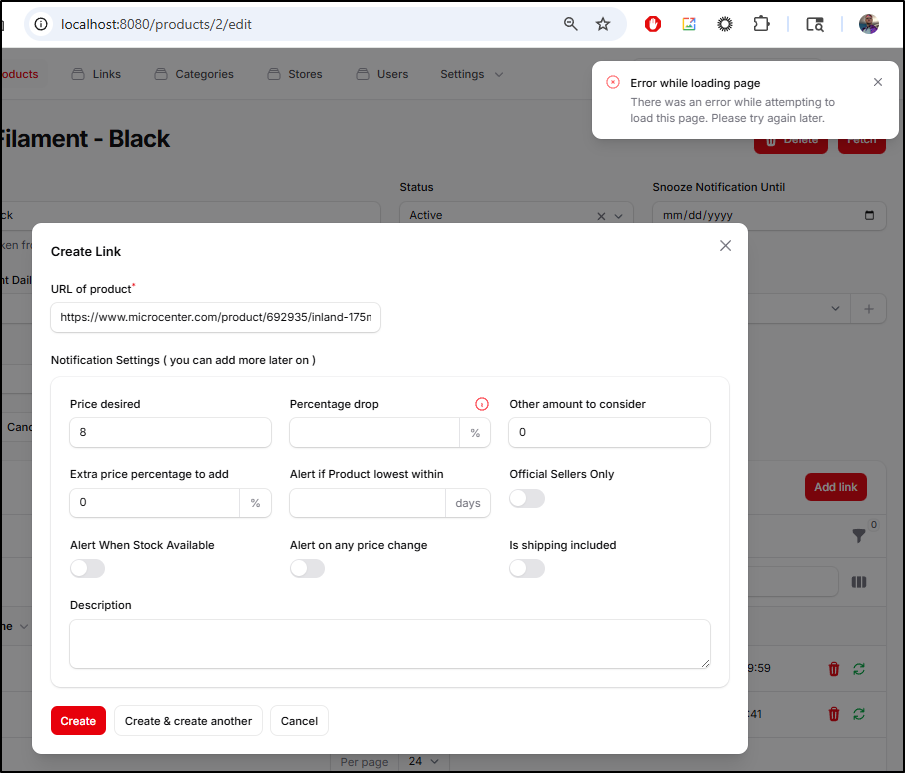
Task: Turn on Alert When Stock Available
Action: pos(87,568)
